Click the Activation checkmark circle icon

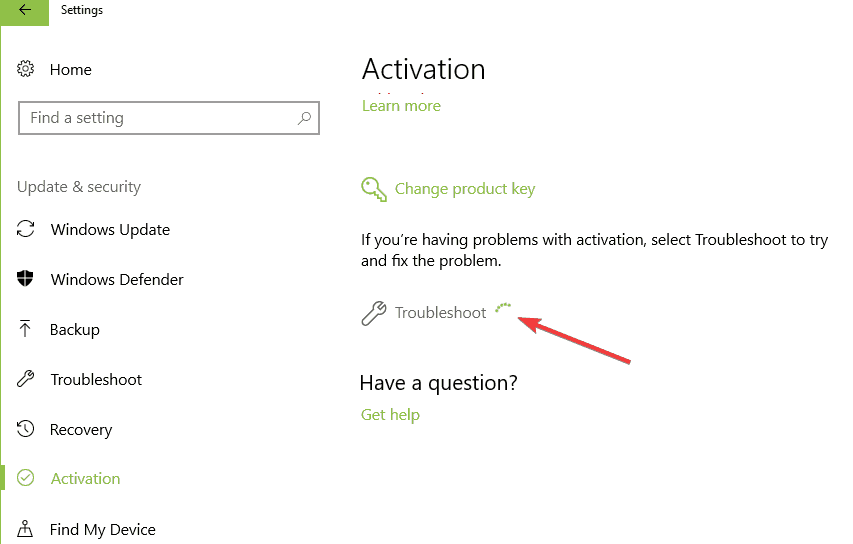point(26,478)
